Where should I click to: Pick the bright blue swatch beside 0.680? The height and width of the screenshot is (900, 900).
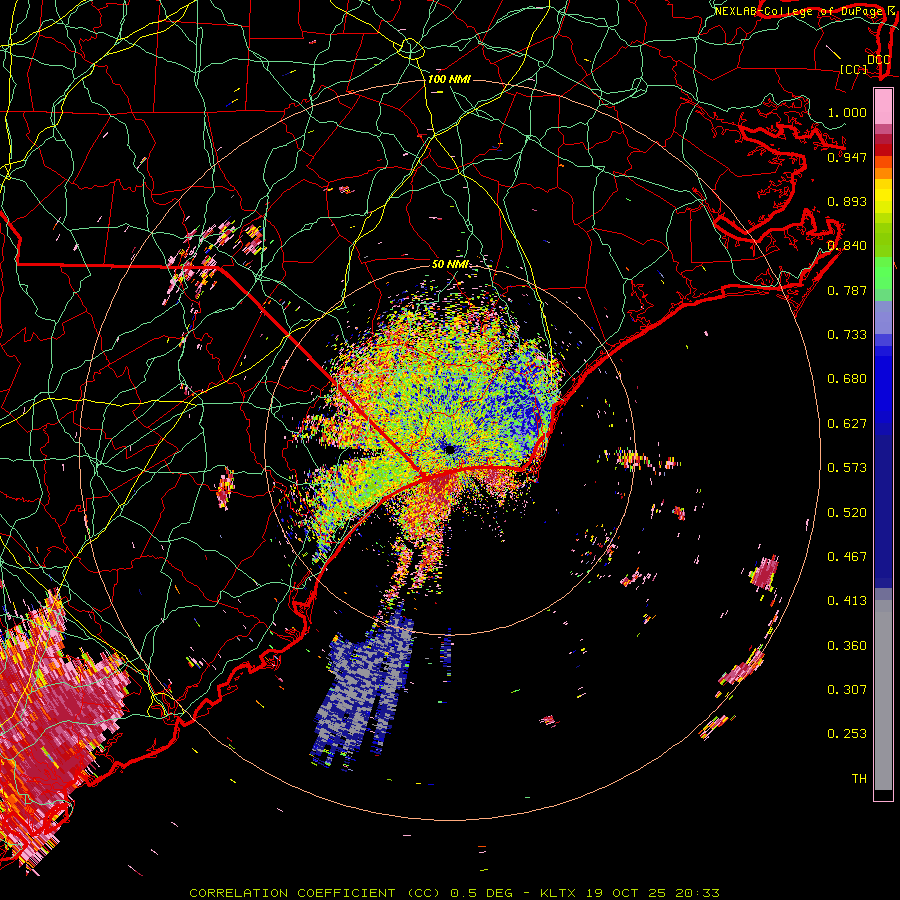883,385
